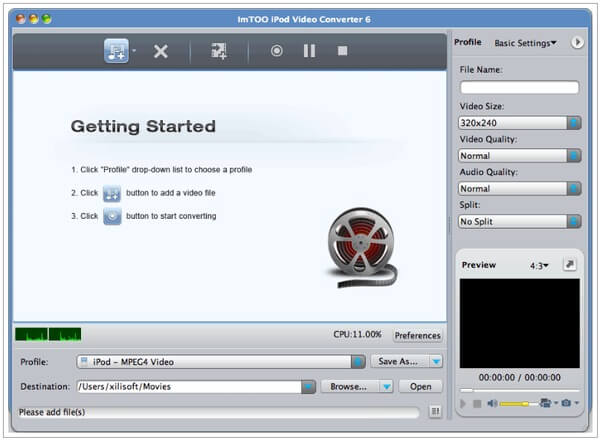The image size is (600, 440).
Task: Click the Add Profile toolbar icon
Action: pyautogui.click(x=219, y=51)
